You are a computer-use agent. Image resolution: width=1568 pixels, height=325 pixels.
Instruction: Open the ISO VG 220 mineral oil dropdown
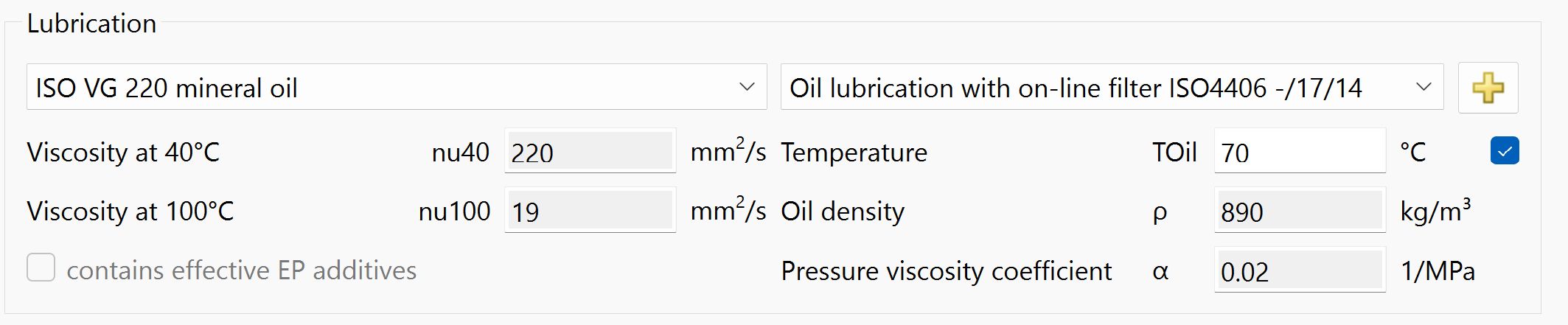pos(383,88)
